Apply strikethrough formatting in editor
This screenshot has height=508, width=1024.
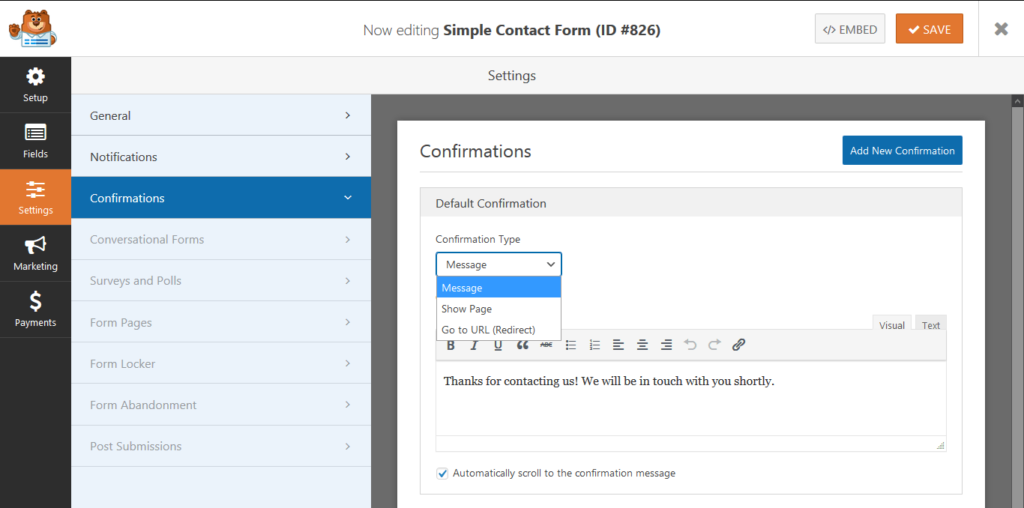click(546, 345)
